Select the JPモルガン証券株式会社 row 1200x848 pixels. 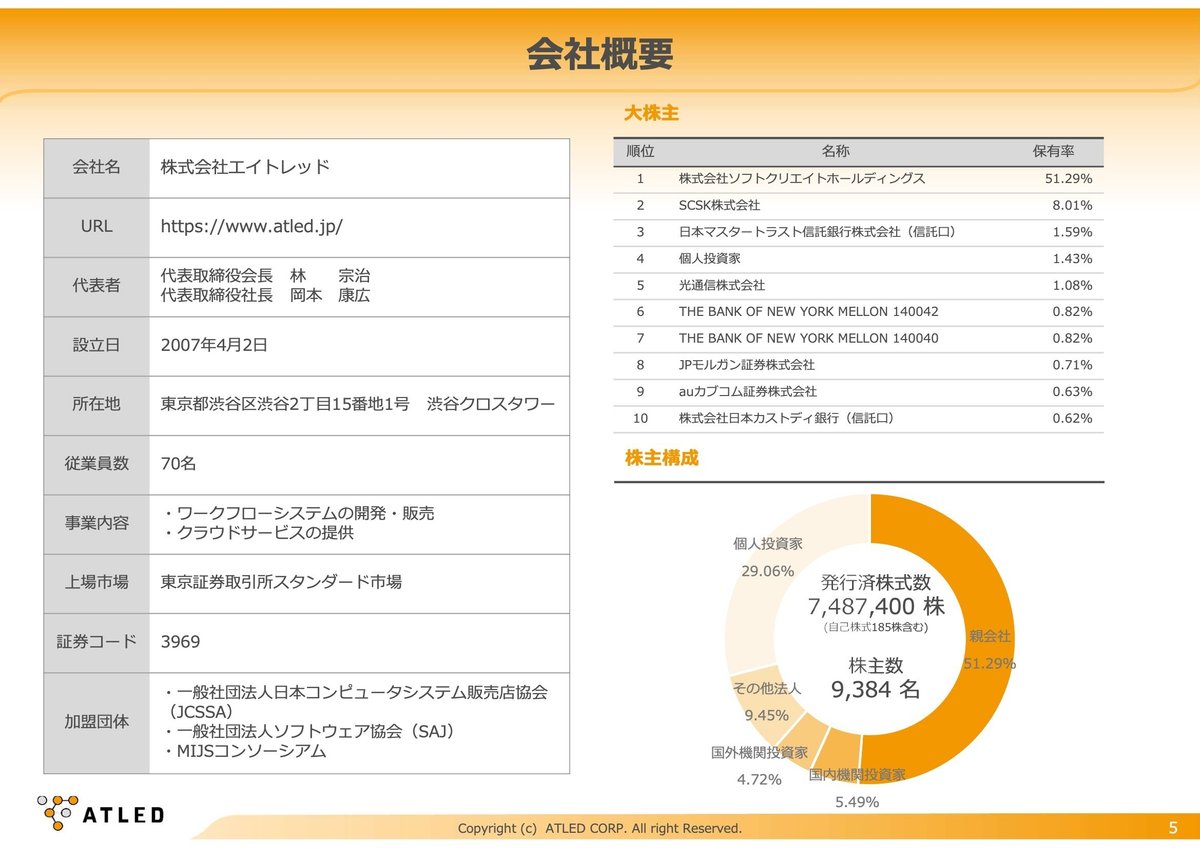click(859, 366)
